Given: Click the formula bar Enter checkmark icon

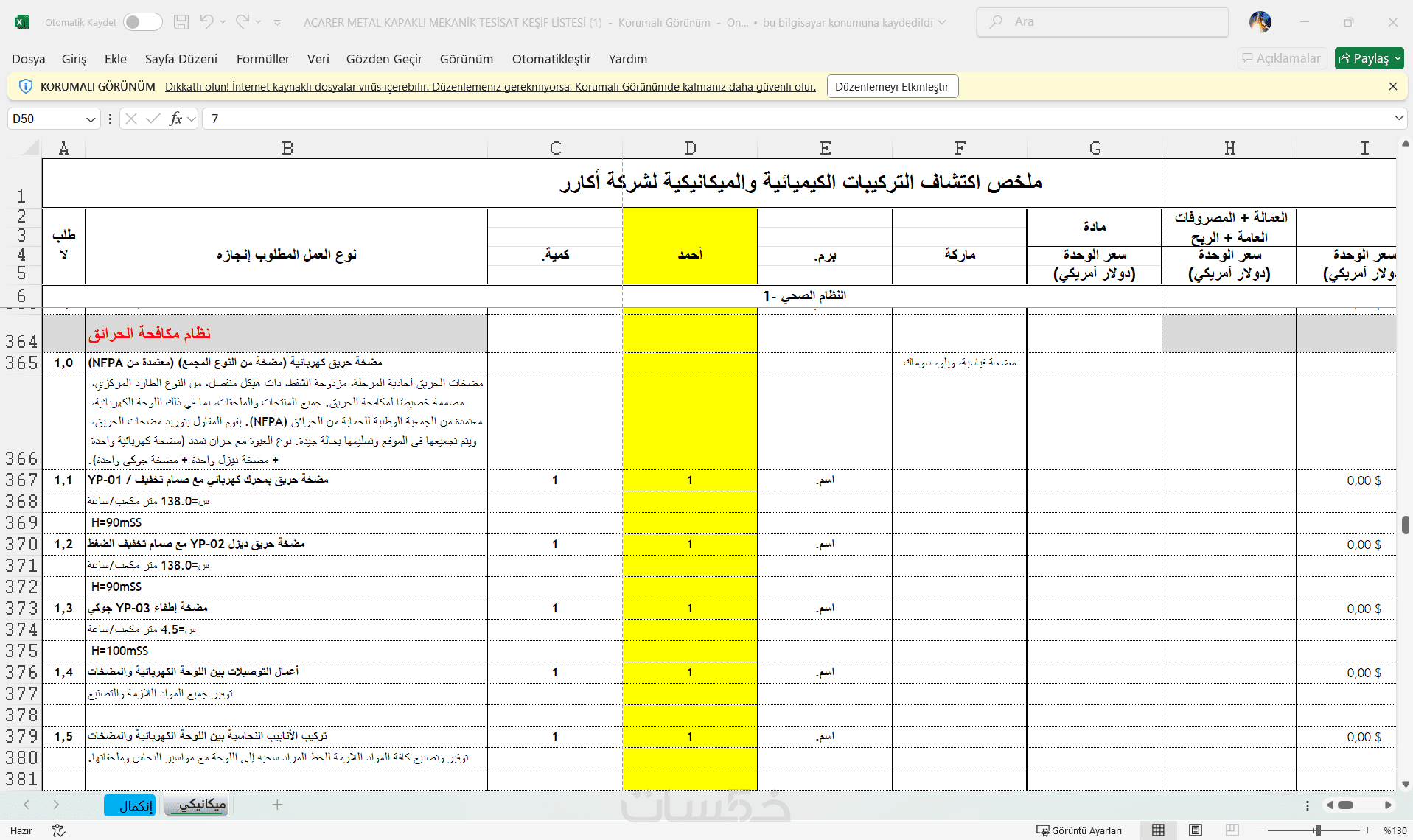Looking at the screenshot, I should tap(153, 119).
